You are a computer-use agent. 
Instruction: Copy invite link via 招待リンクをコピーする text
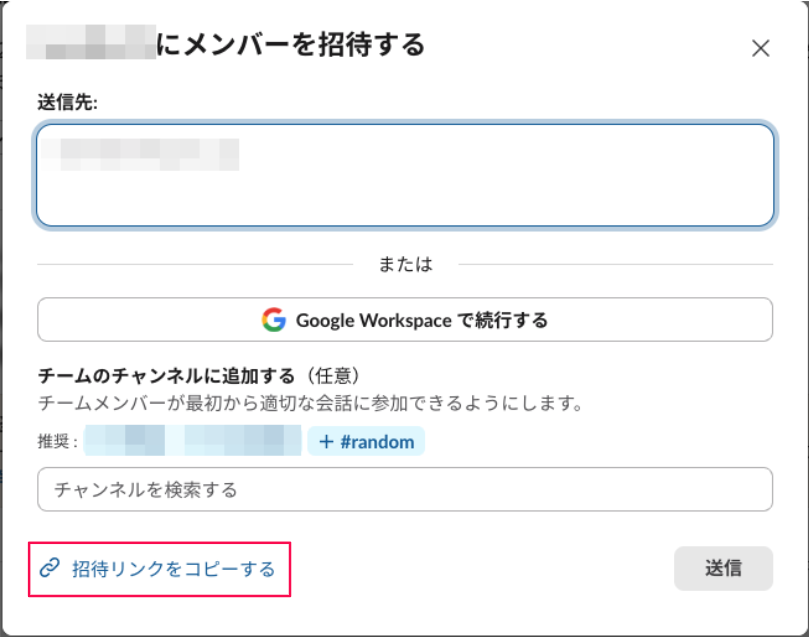[173, 569]
